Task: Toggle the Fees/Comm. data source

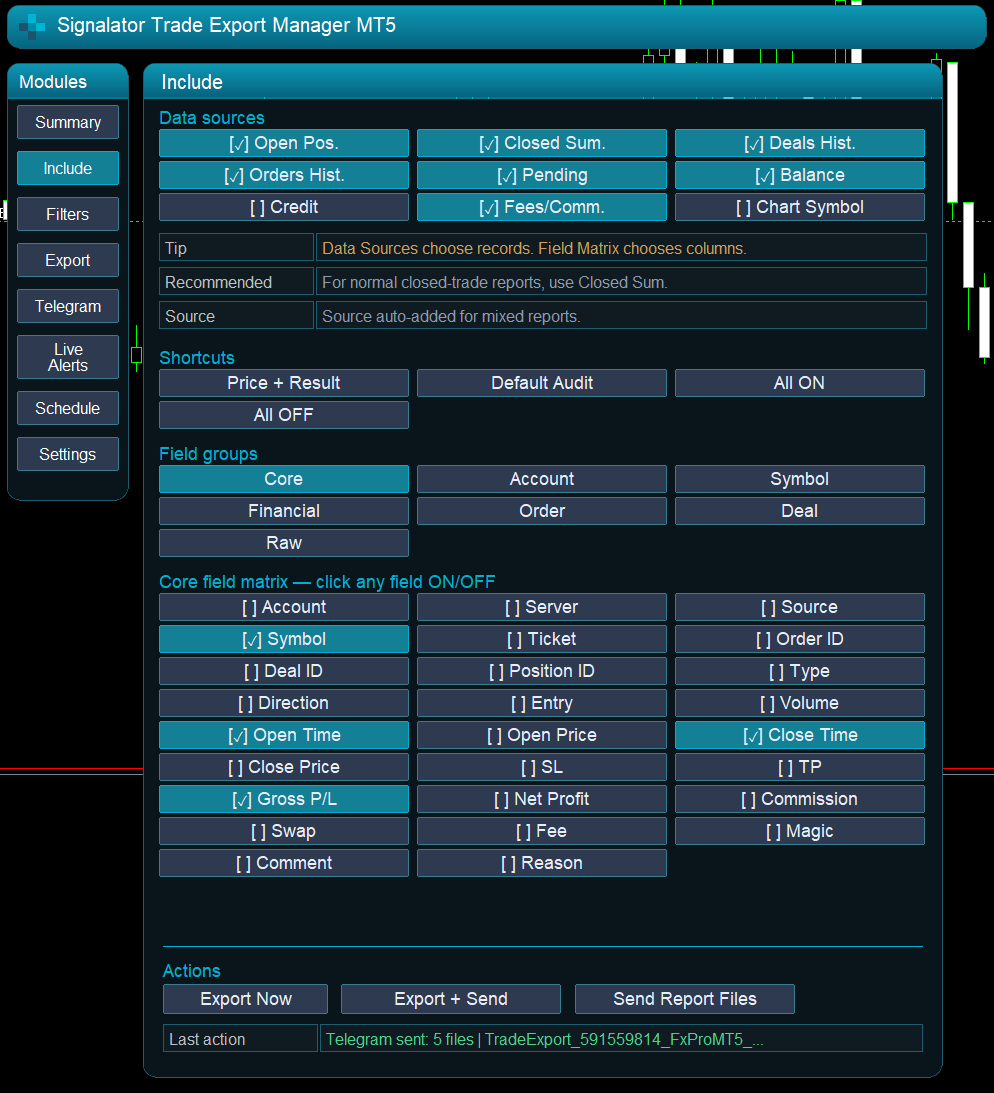Action: [x=542, y=207]
